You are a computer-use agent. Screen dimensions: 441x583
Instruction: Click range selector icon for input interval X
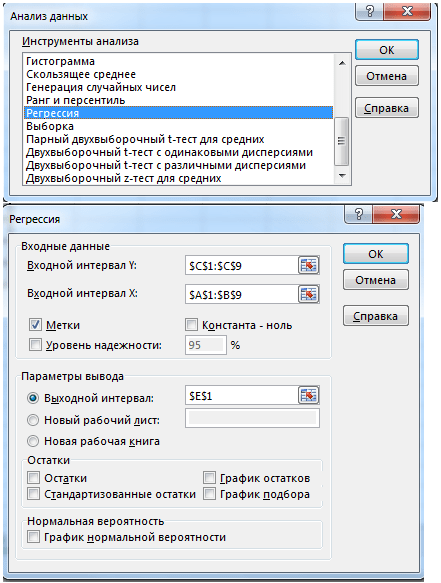309,294
